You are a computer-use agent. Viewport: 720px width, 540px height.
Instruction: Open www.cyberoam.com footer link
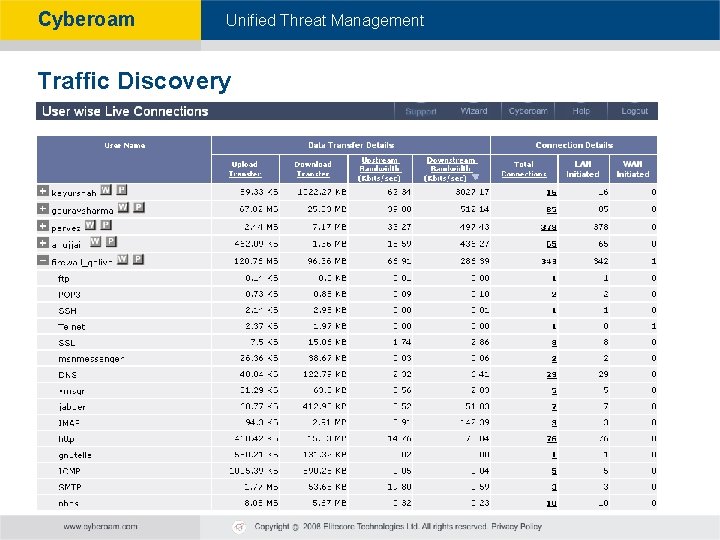click(x=101, y=526)
